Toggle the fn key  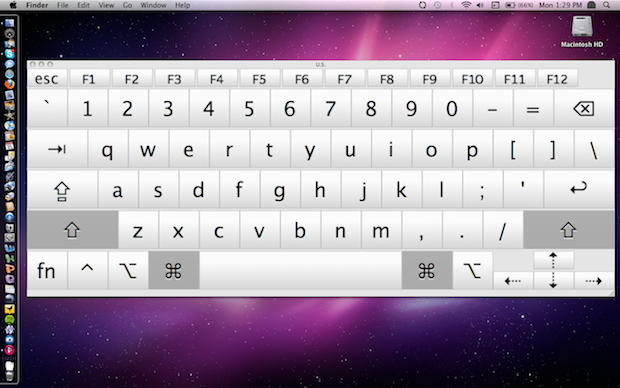[47, 270]
